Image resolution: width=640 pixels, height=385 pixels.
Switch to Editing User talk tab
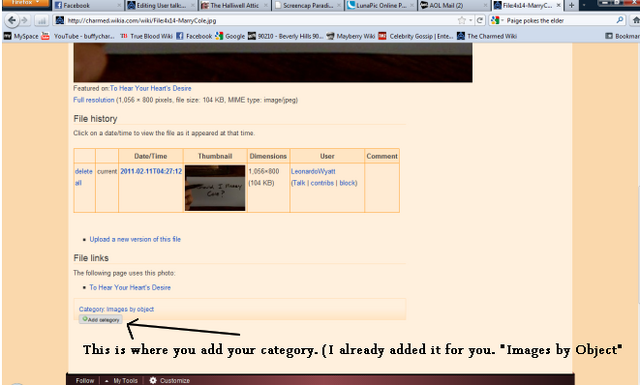tap(161, 5)
